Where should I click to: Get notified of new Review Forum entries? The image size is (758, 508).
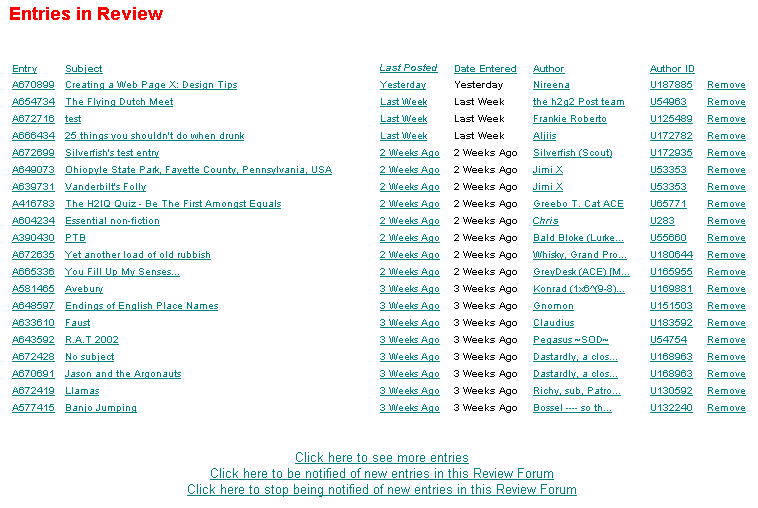tap(382, 473)
